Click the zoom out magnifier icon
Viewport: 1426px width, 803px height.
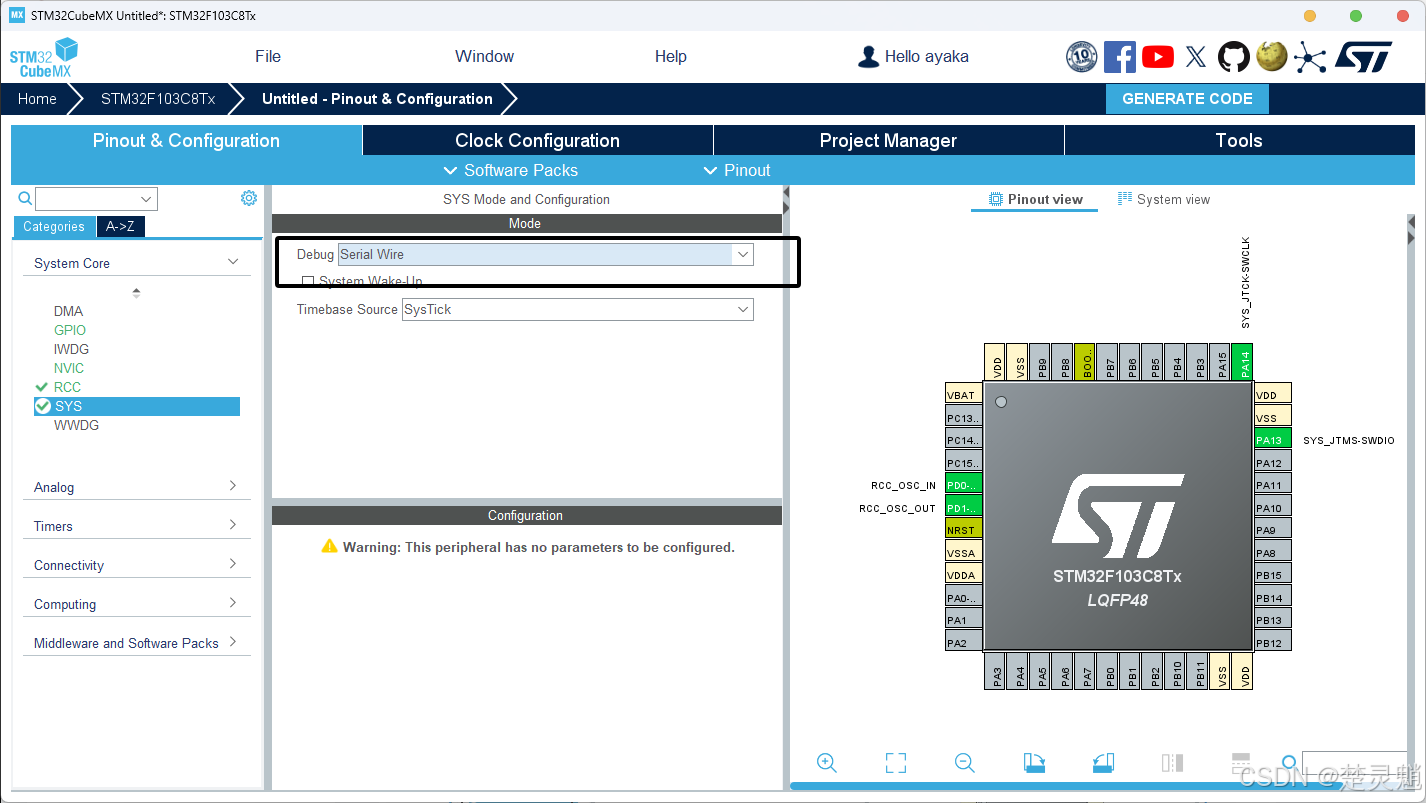(x=965, y=763)
